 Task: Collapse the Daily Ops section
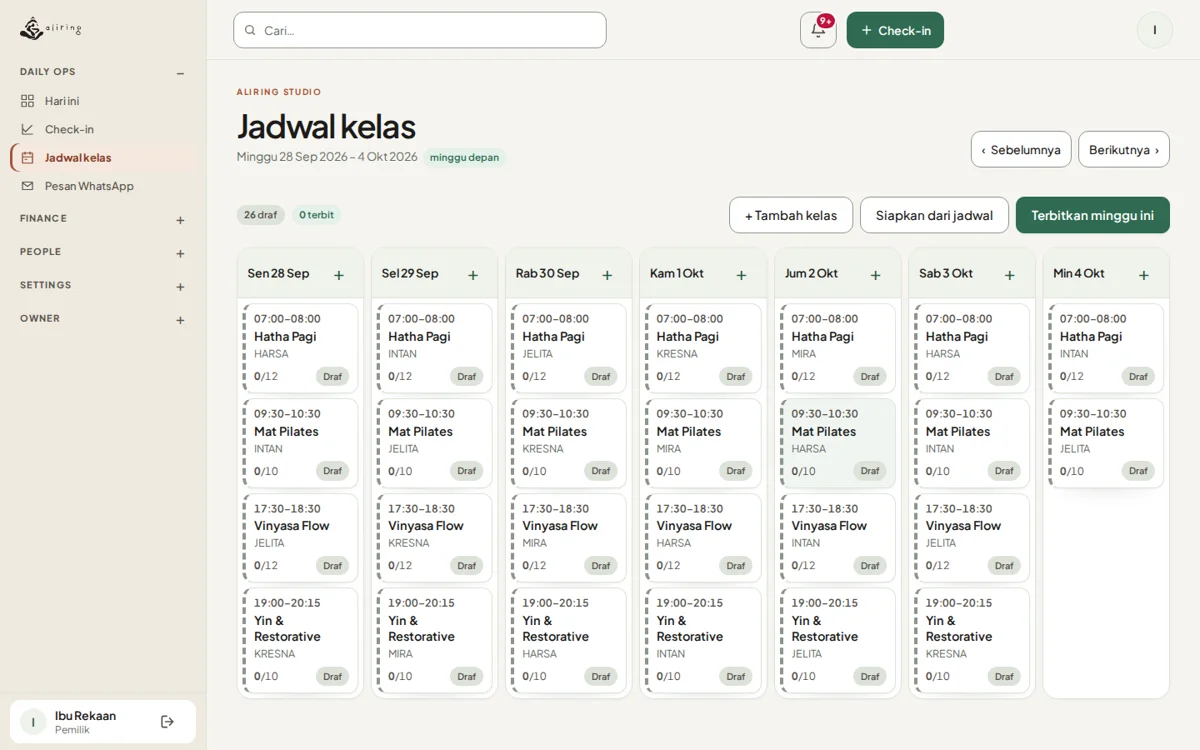pyautogui.click(x=181, y=73)
